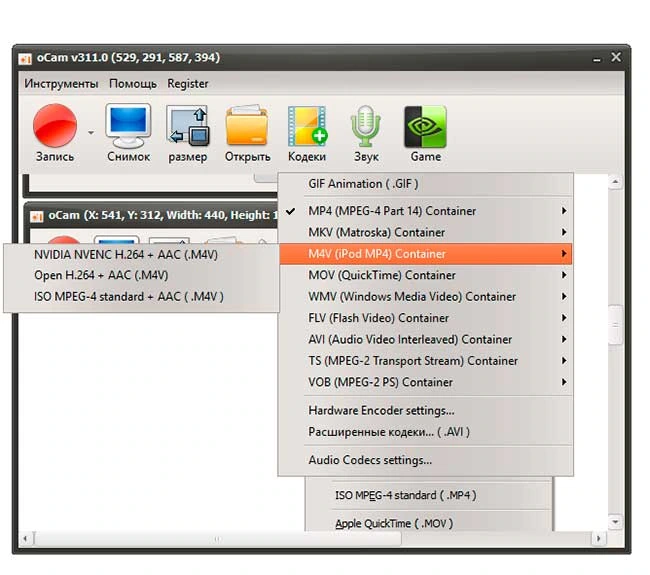The image size is (650, 575).
Task: Select GIF Animation (.GIF) format
Action: pos(426,184)
